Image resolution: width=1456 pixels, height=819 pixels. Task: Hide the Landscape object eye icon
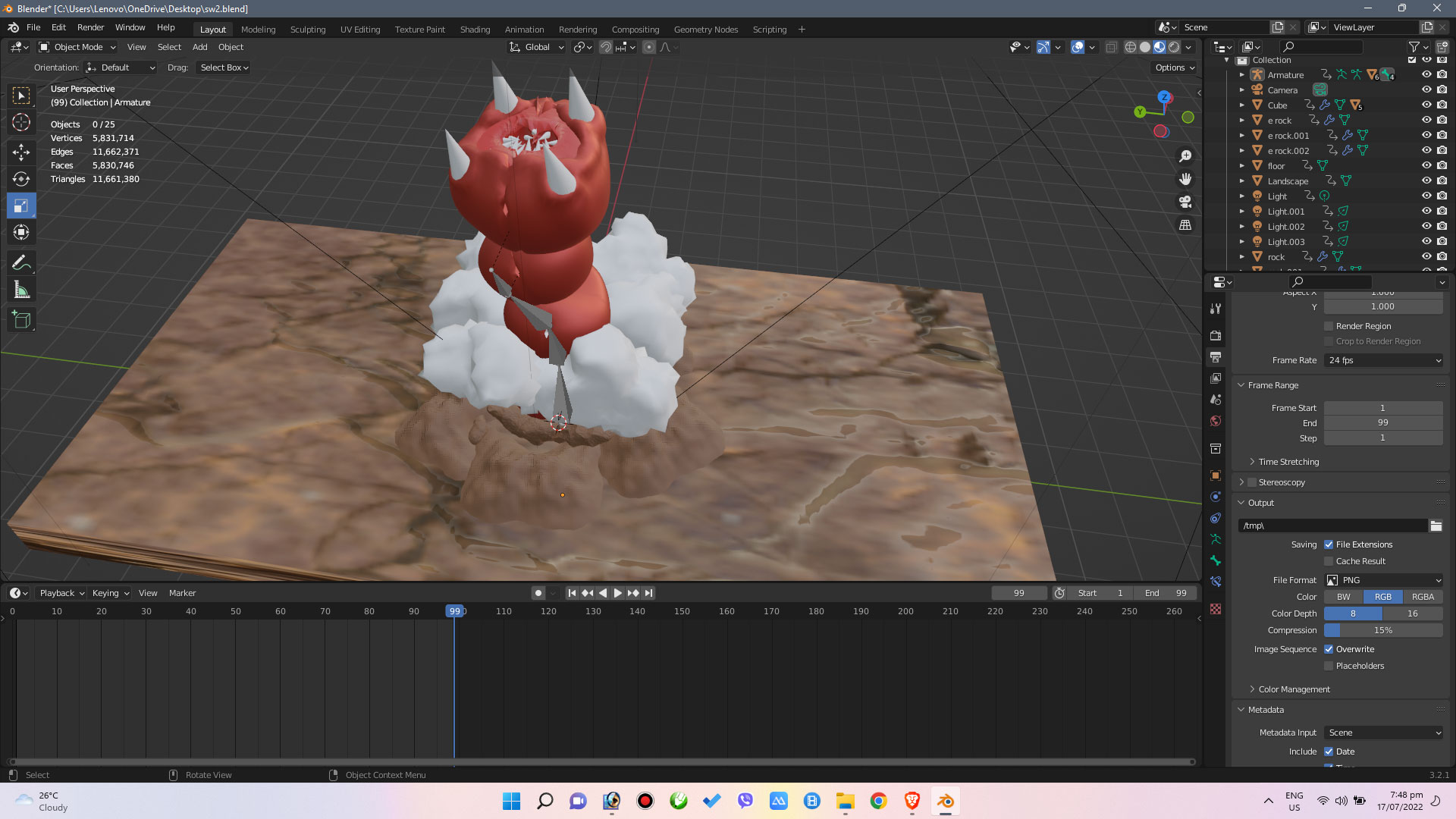(x=1426, y=181)
